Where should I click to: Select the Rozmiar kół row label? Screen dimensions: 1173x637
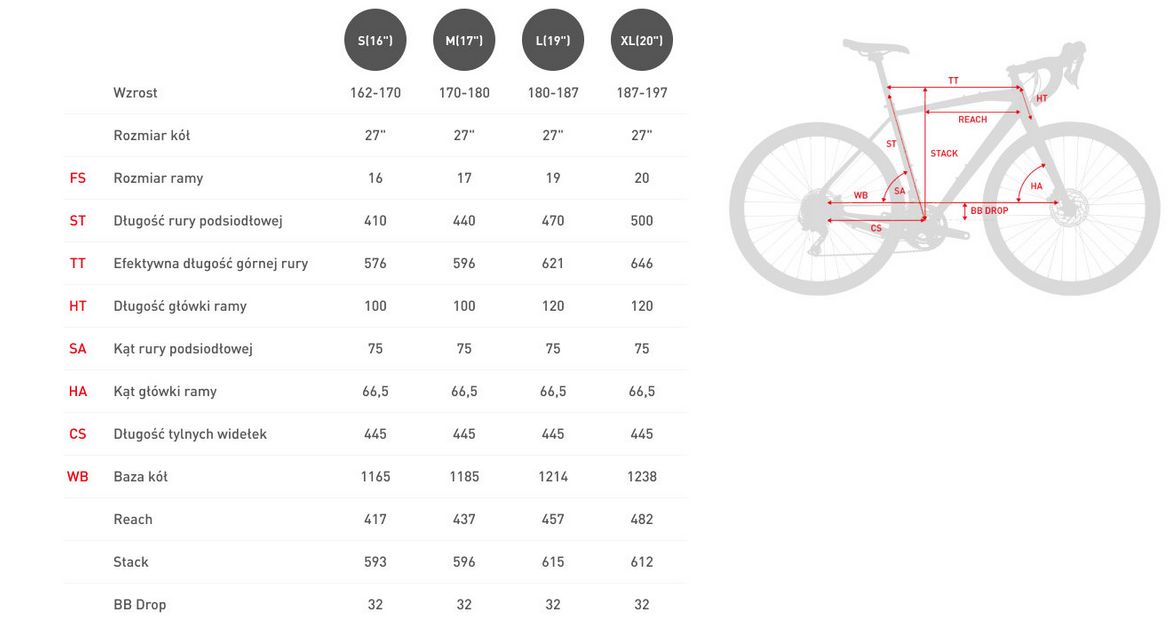[152, 135]
